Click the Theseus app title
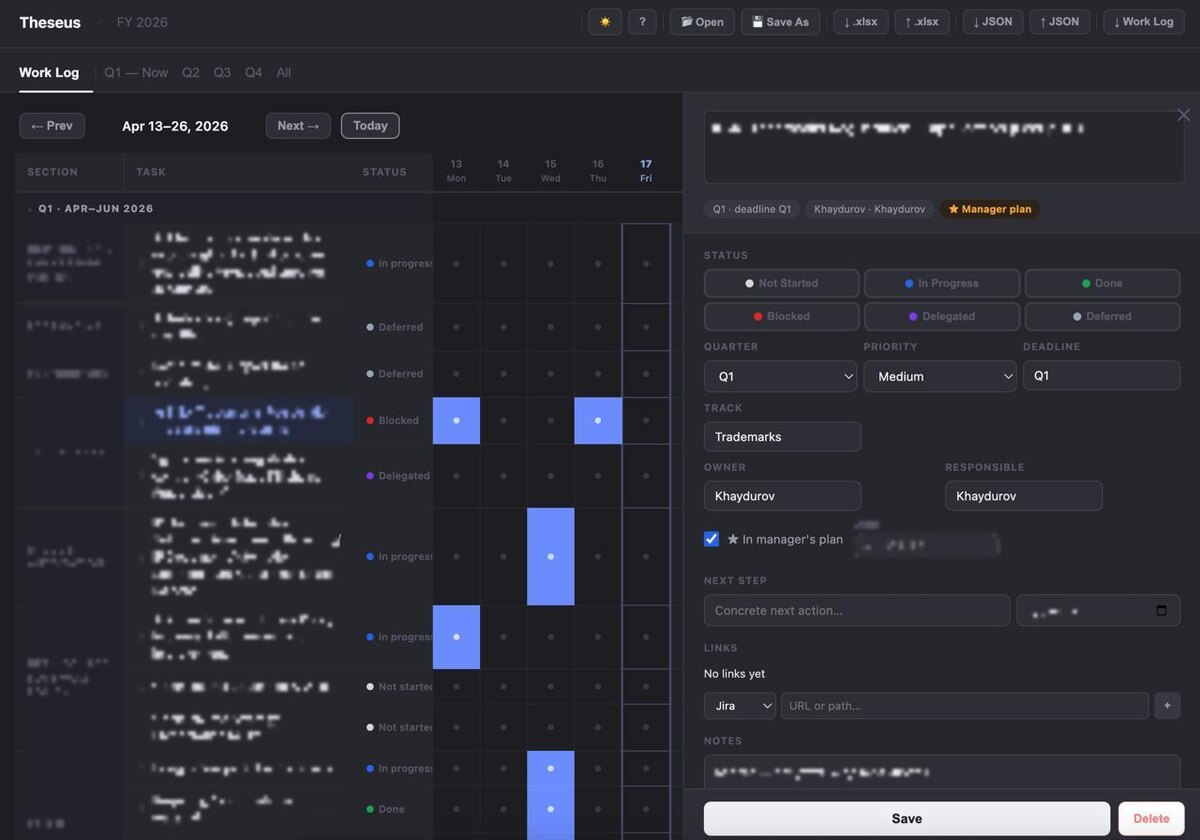The image size is (1200, 840). 50,22
